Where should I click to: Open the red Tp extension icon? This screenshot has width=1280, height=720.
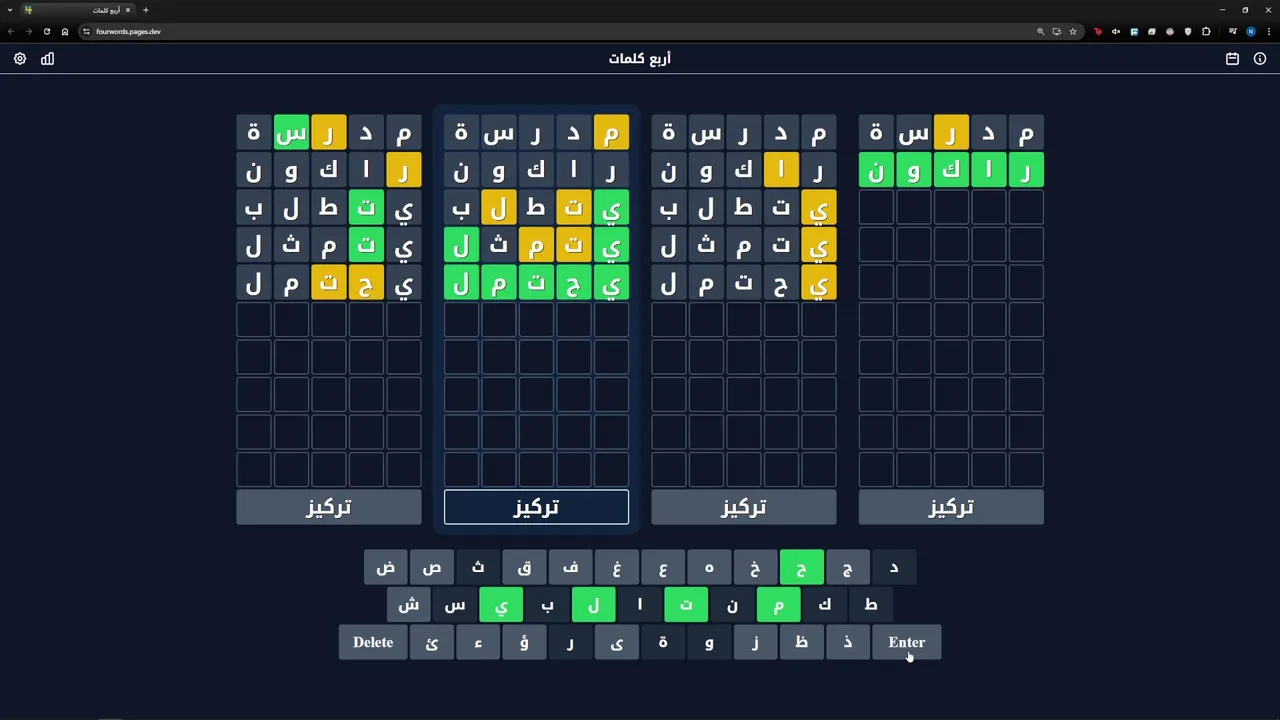pyautogui.click(x=1098, y=31)
